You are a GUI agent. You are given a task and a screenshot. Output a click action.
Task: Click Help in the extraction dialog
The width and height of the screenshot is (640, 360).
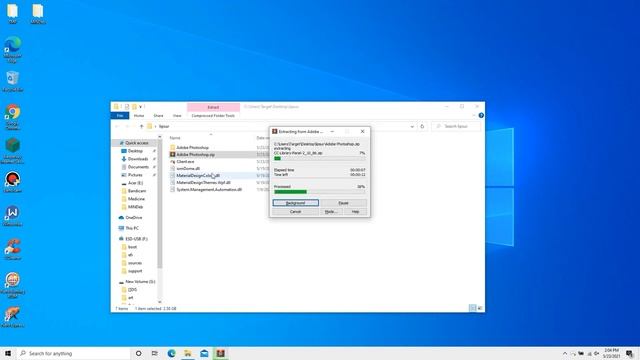click(x=356, y=211)
